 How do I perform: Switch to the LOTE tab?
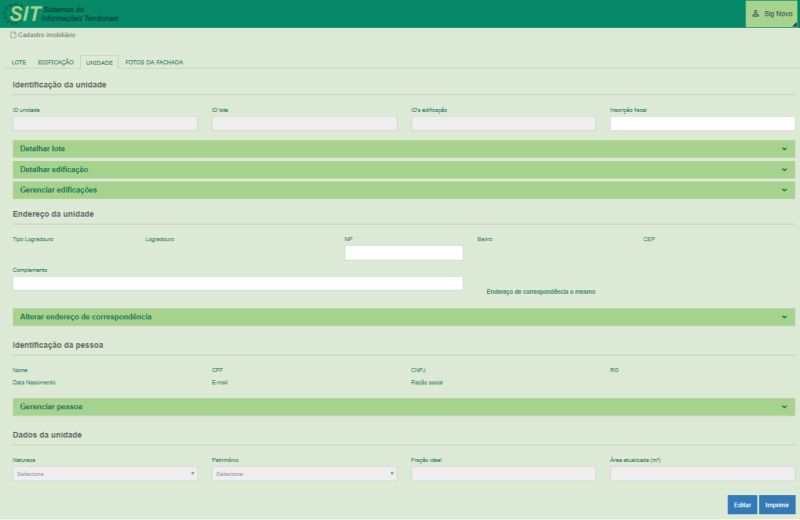point(19,62)
